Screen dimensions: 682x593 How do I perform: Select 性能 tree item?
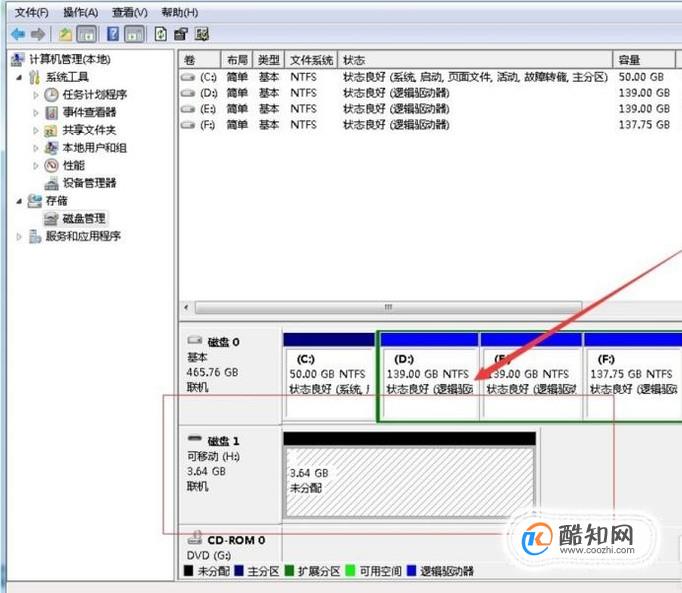click(x=74, y=165)
